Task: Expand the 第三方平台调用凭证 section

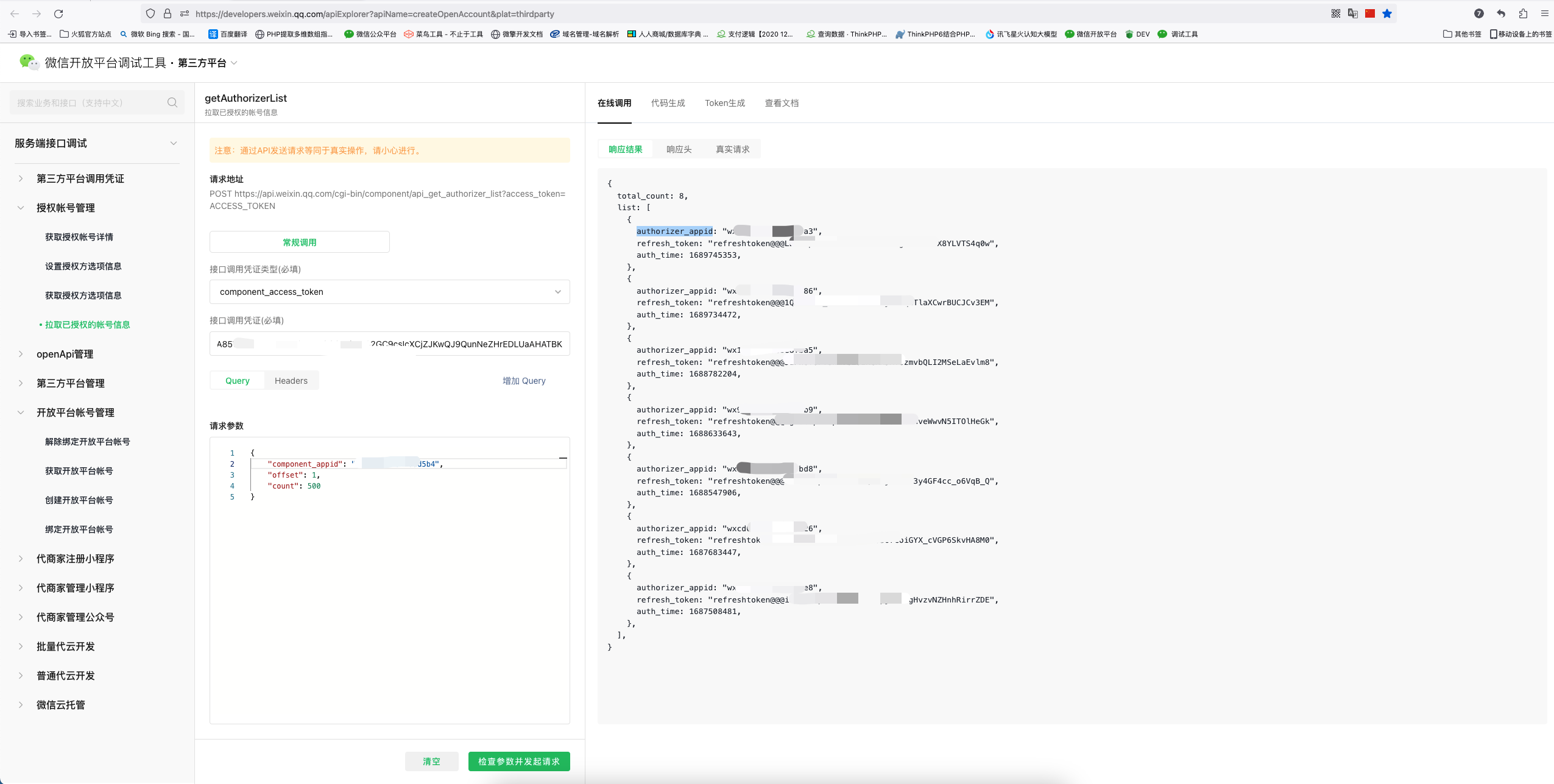Action: click(80, 178)
